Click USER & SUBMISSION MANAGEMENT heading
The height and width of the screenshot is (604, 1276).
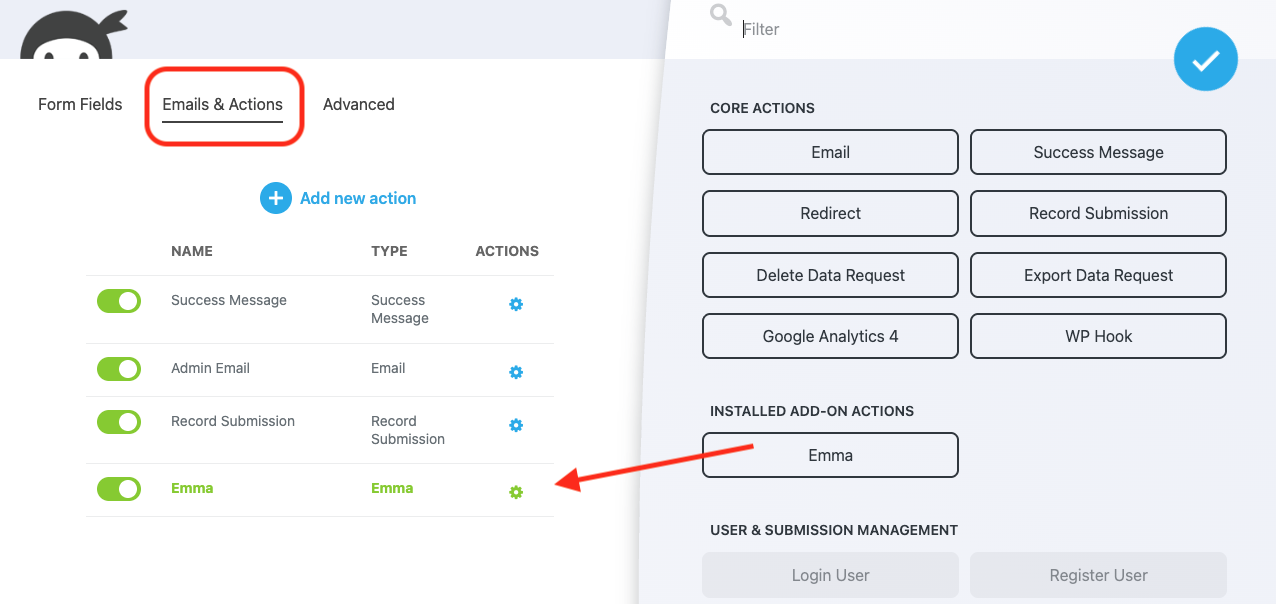coord(834,530)
